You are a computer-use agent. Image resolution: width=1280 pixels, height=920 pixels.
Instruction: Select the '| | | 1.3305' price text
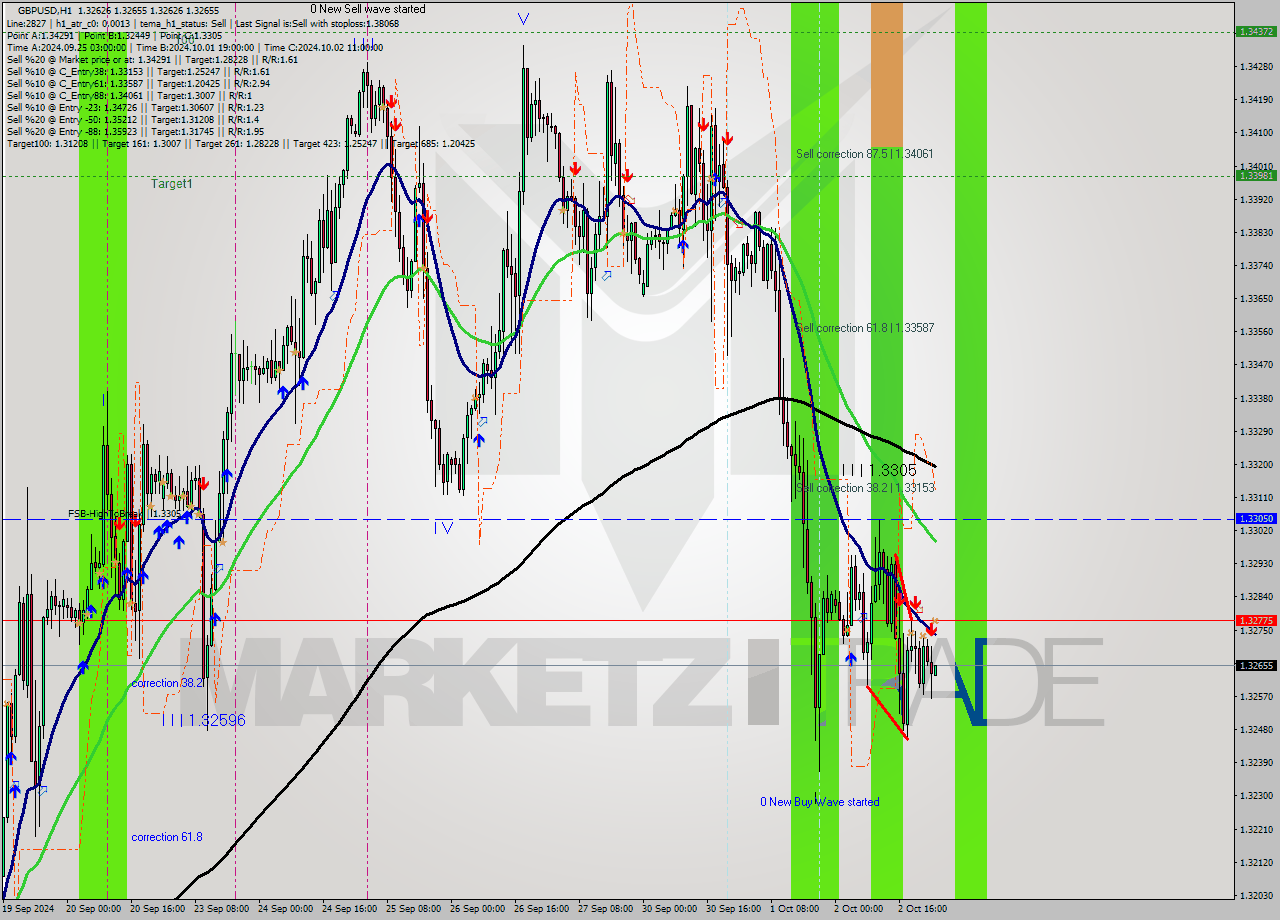878,470
